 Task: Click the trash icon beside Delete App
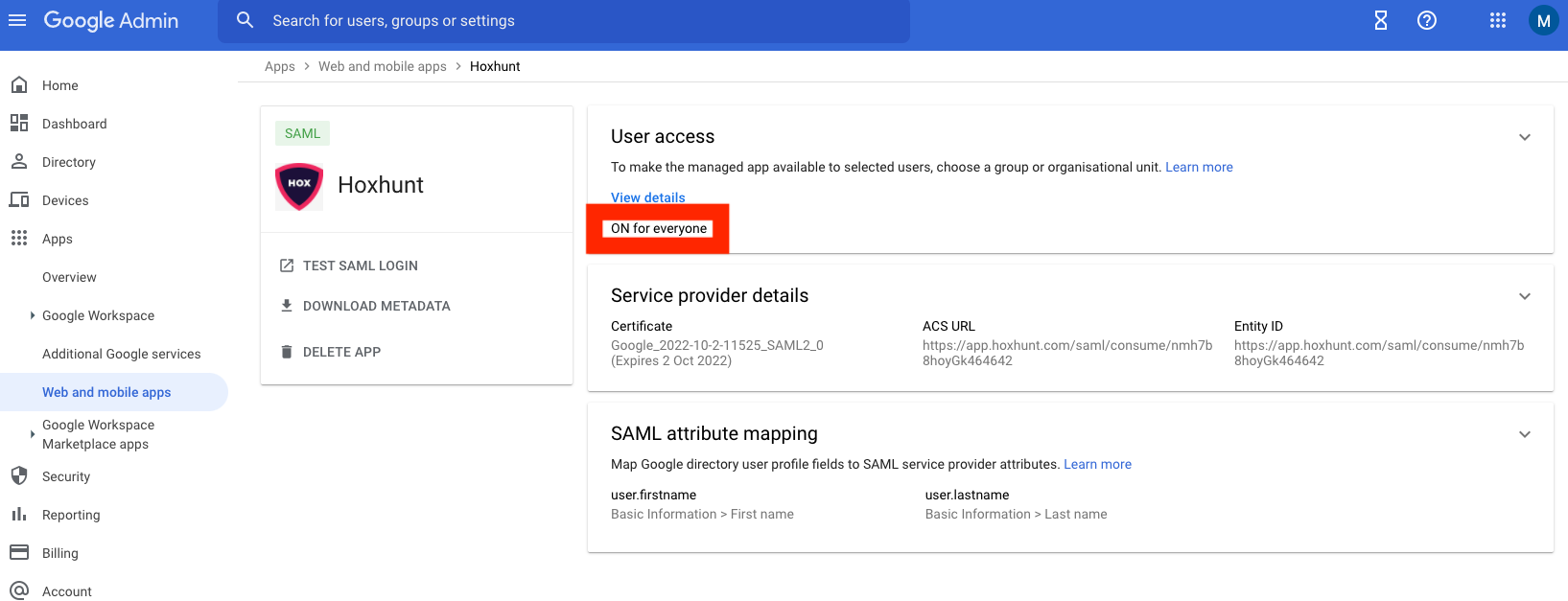pyautogui.click(x=286, y=352)
